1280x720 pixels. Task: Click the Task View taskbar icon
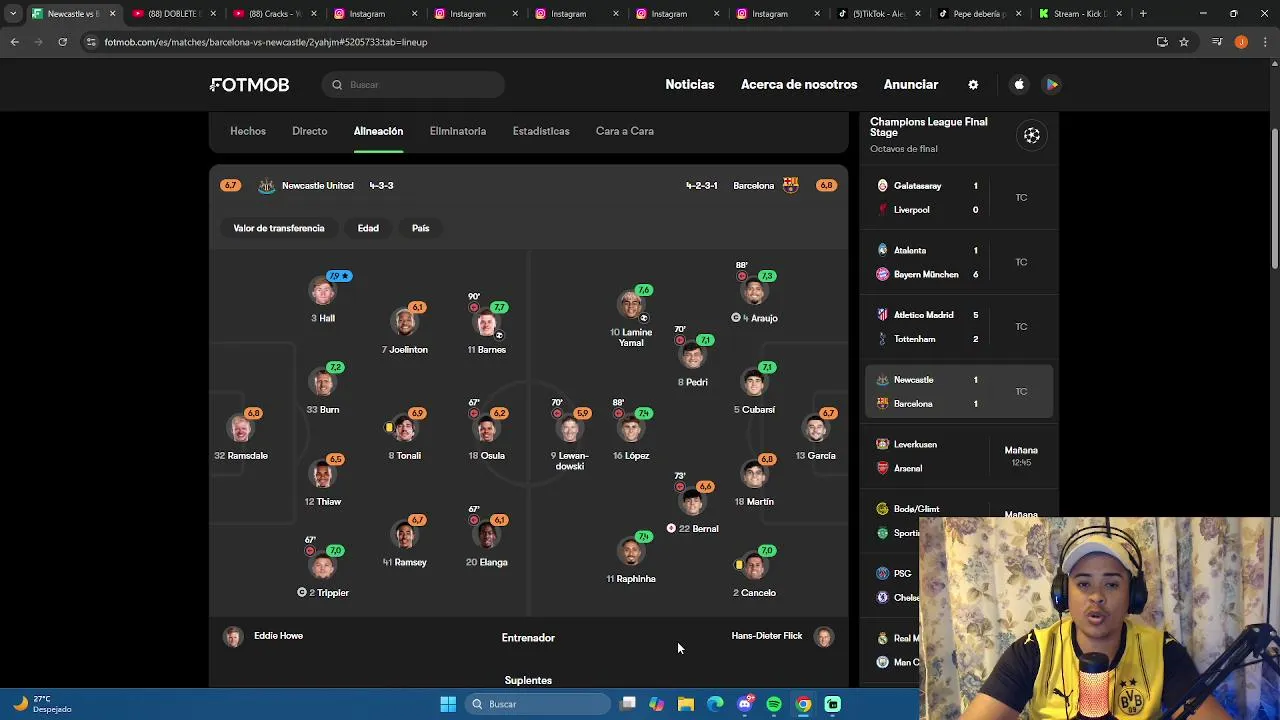[628, 704]
